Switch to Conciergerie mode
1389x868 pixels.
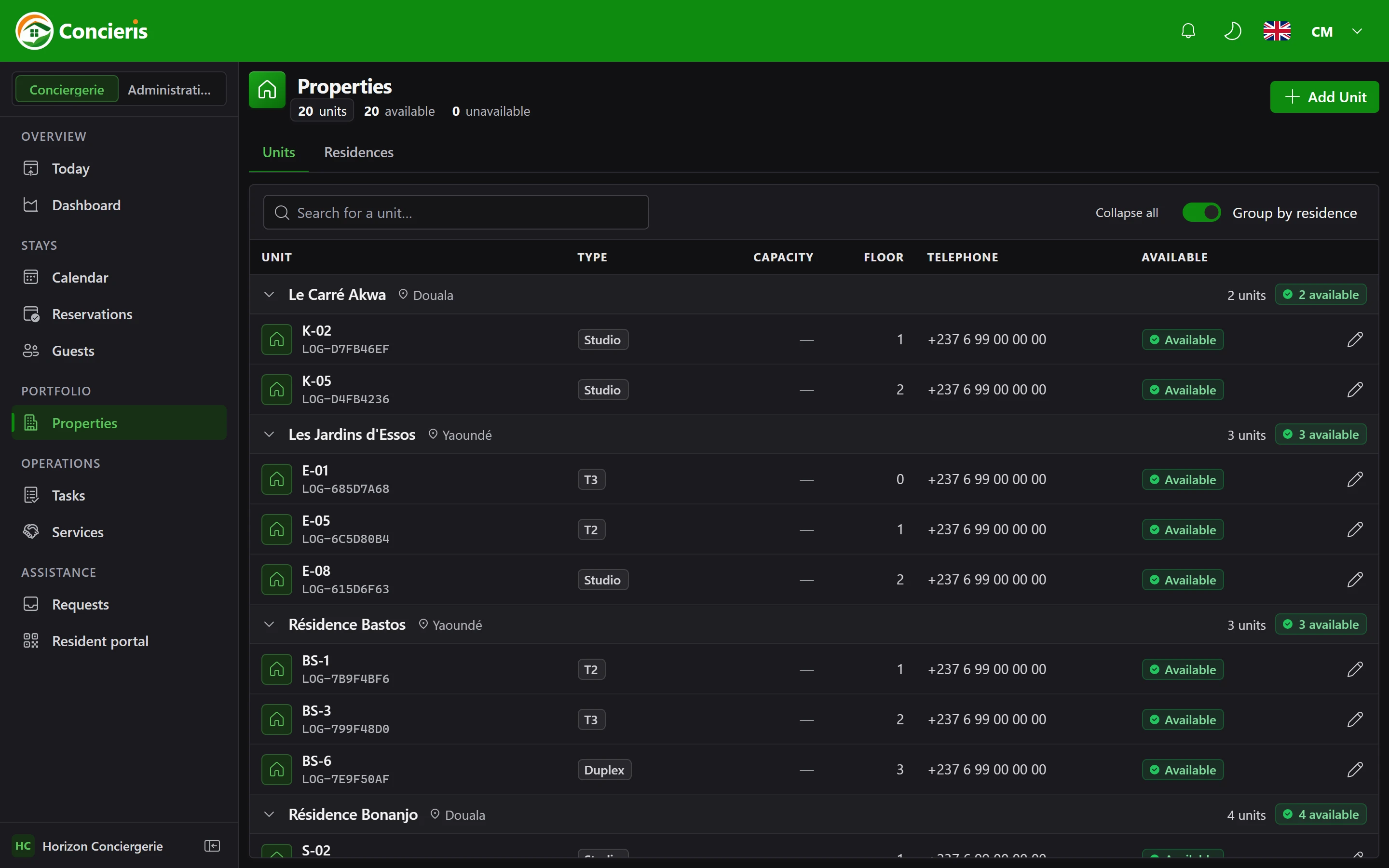click(67, 90)
